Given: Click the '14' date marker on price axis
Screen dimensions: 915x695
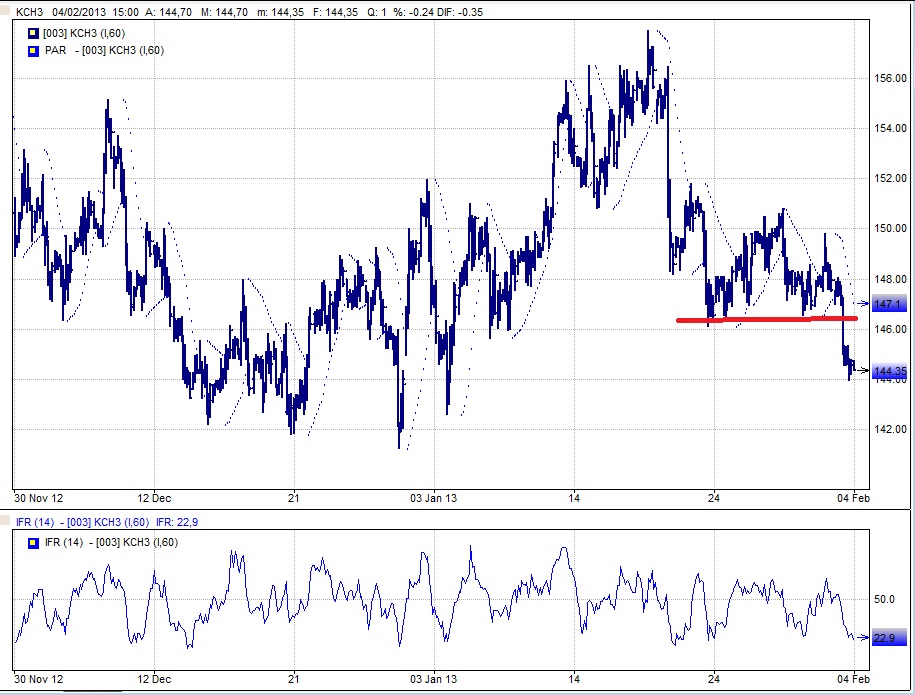Looking at the screenshot, I should pyautogui.click(x=574, y=496).
